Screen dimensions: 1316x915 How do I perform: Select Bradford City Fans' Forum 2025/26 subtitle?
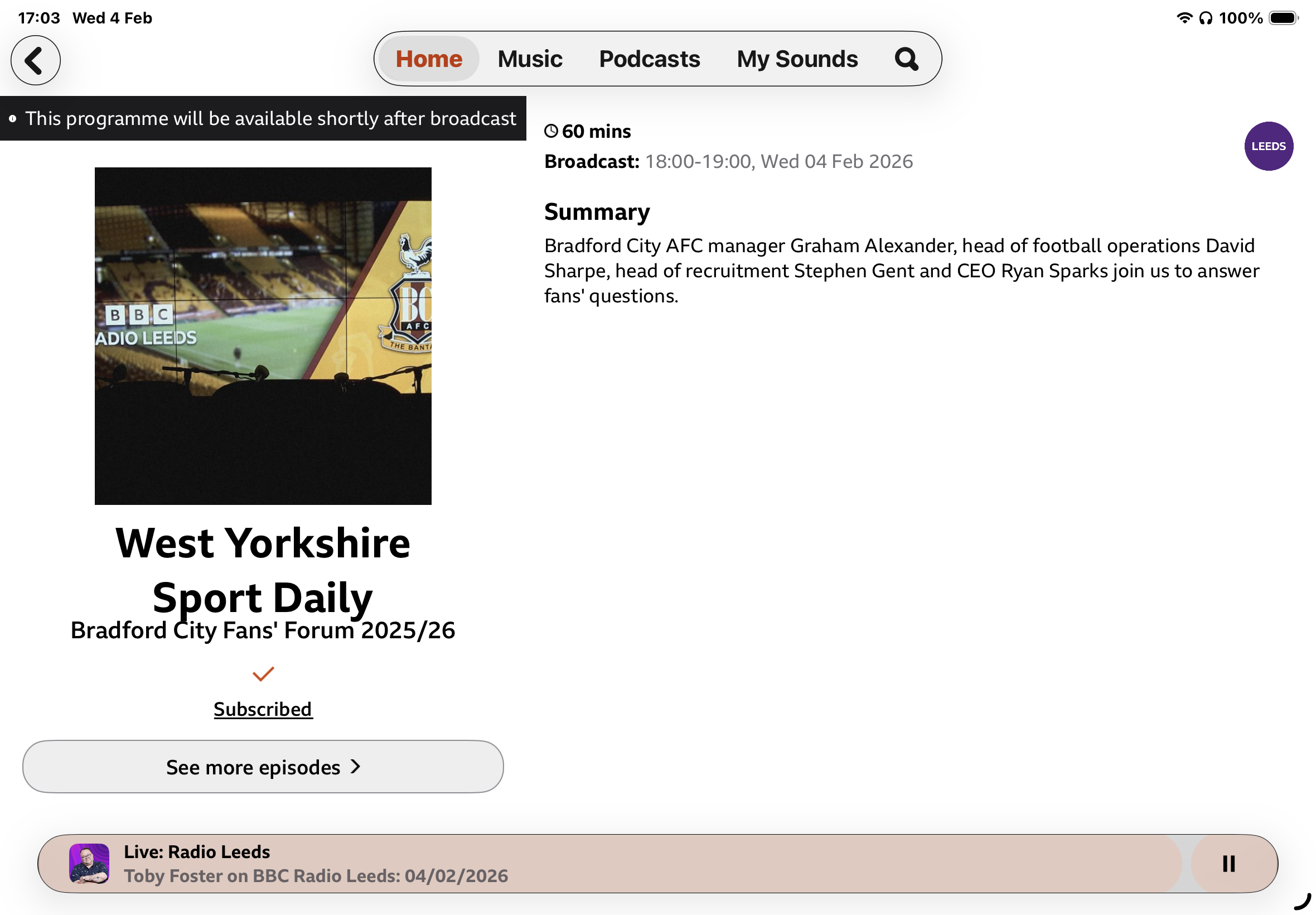[x=263, y=630]
